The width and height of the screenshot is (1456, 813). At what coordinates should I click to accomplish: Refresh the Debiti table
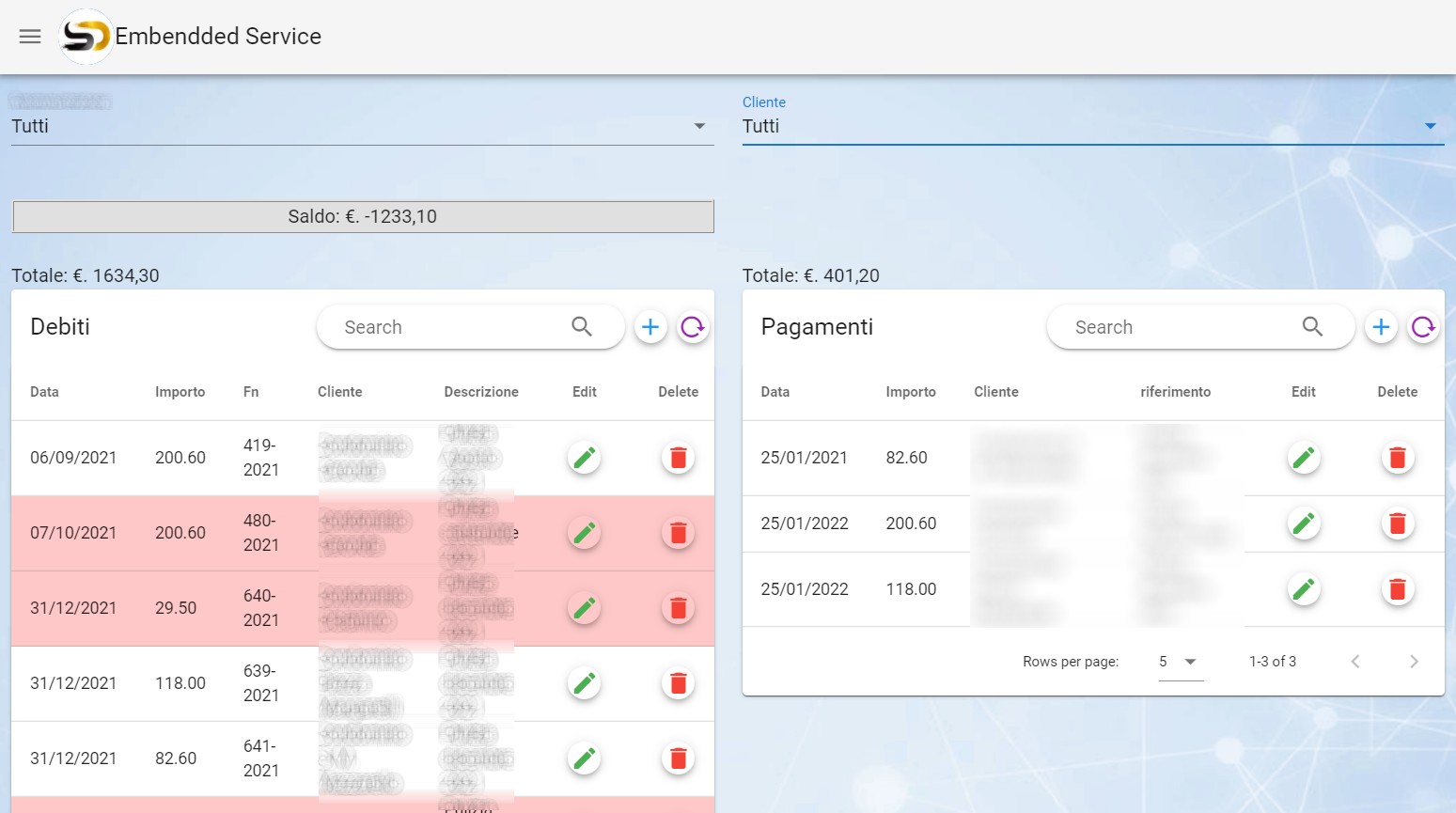click(694, 327)
